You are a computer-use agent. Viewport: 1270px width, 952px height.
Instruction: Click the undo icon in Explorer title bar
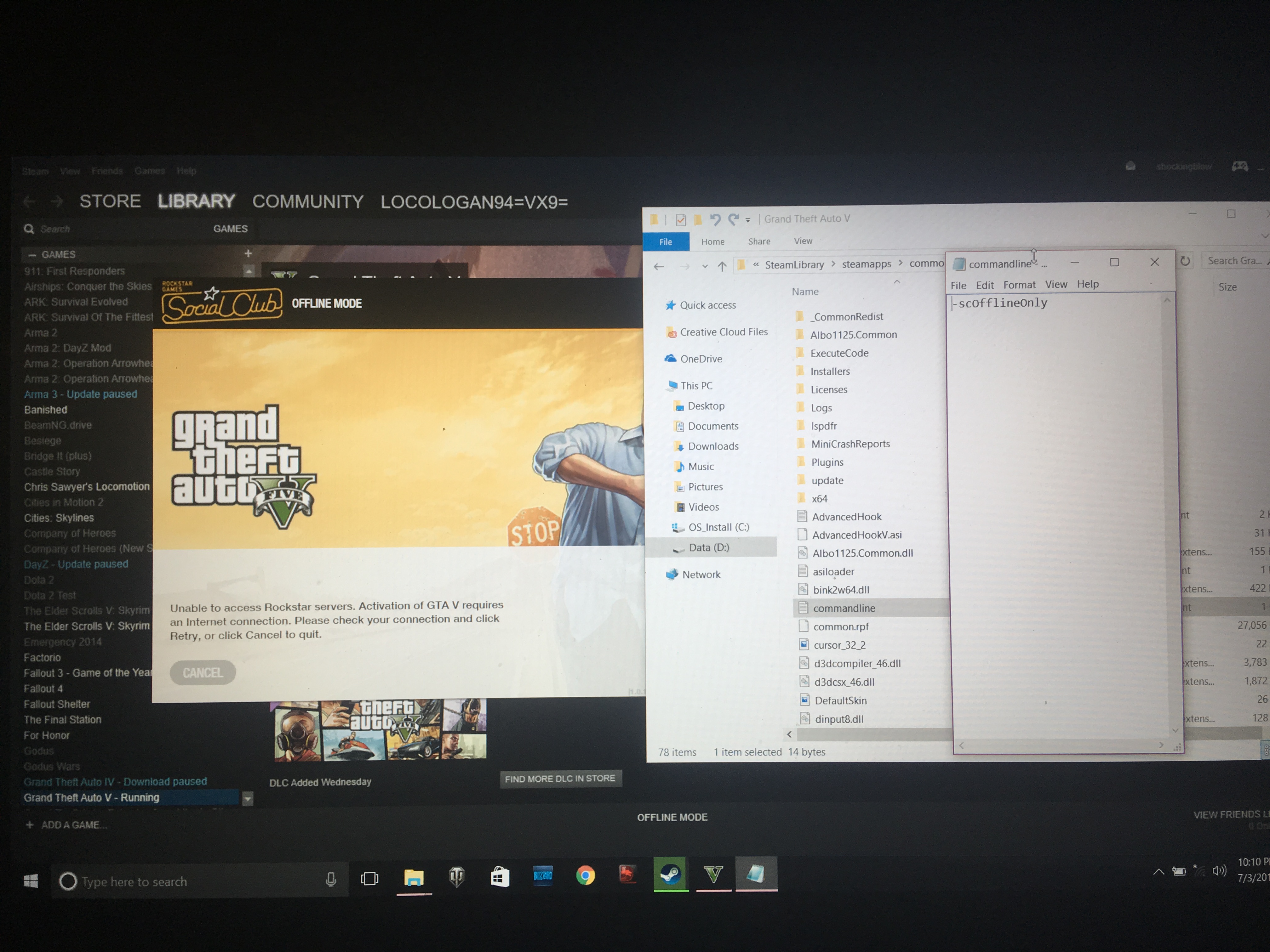pos(715,219)
